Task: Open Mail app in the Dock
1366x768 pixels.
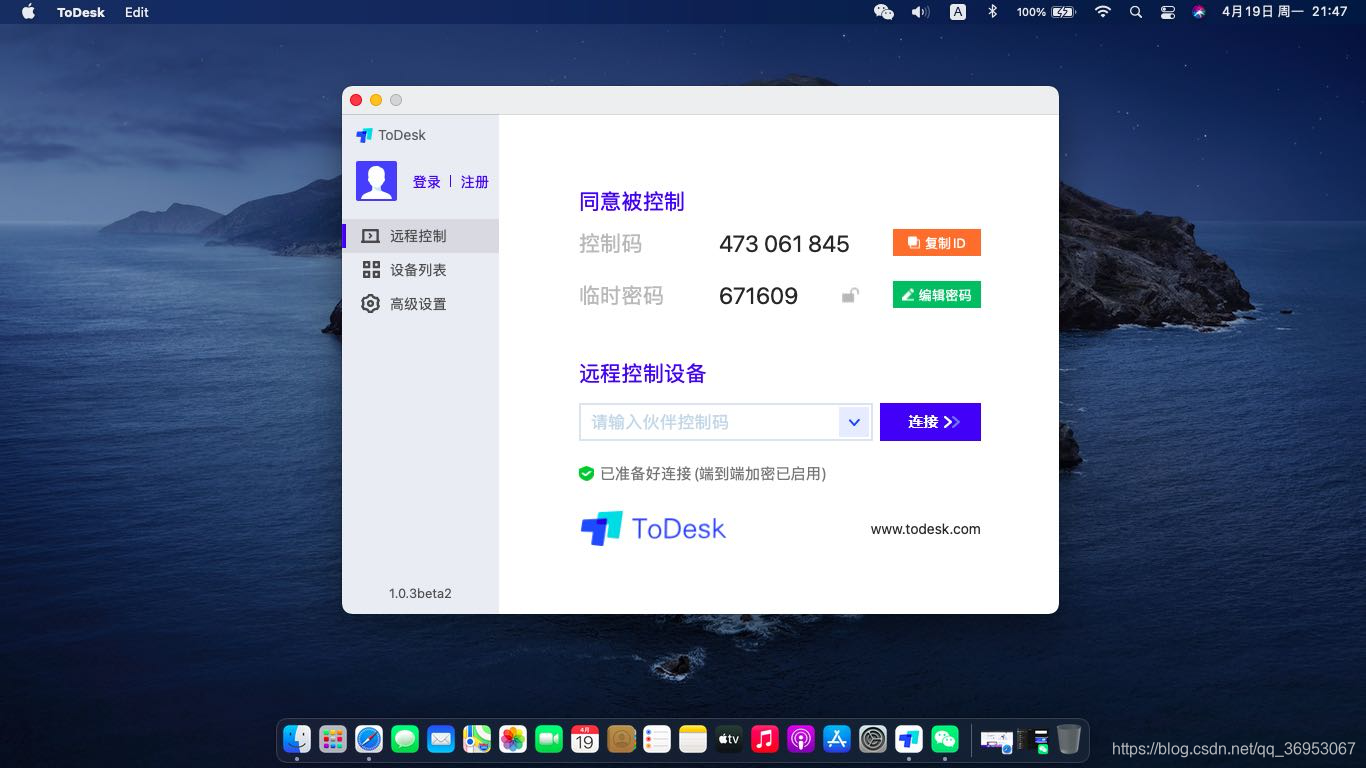Action: [441, 739]
